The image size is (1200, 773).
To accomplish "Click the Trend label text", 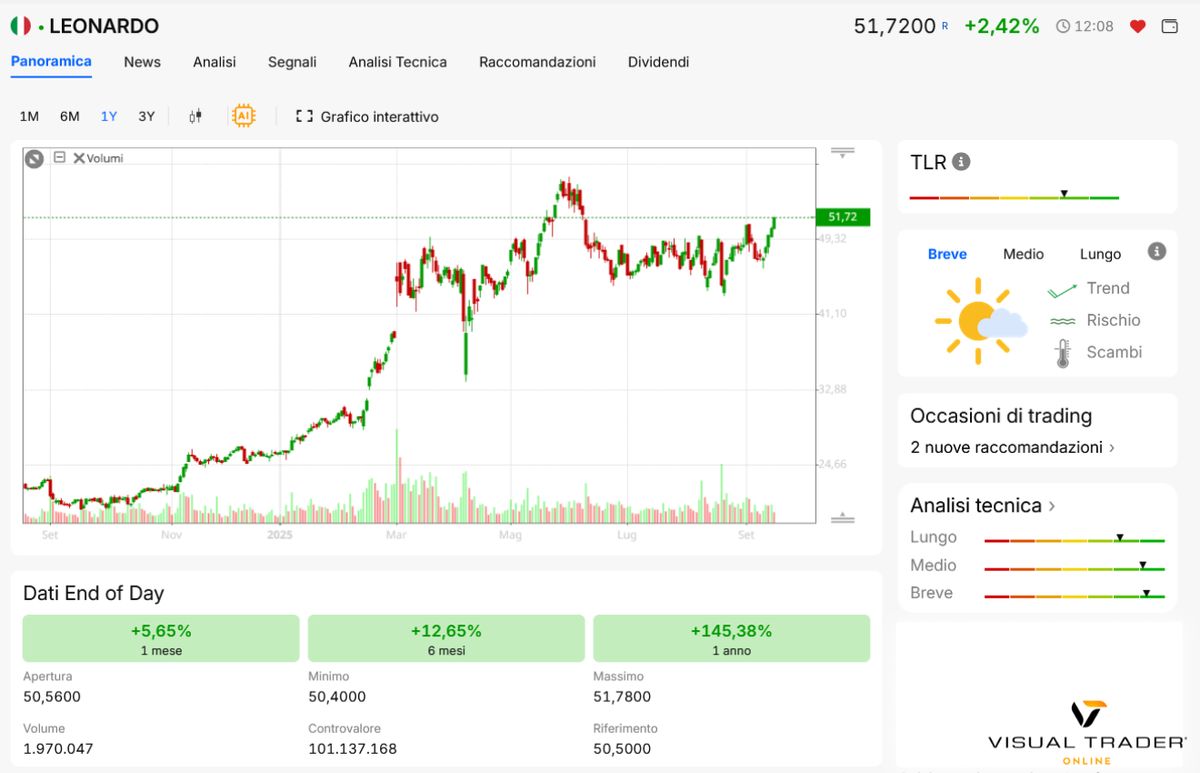I will tap(1108, 288).
